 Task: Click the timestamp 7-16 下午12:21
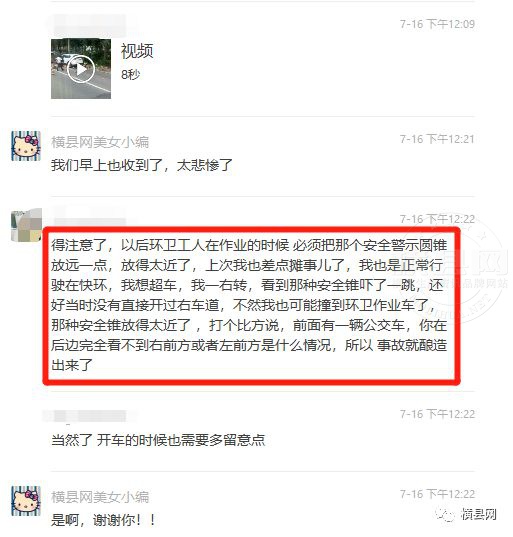tap(437, 139)
